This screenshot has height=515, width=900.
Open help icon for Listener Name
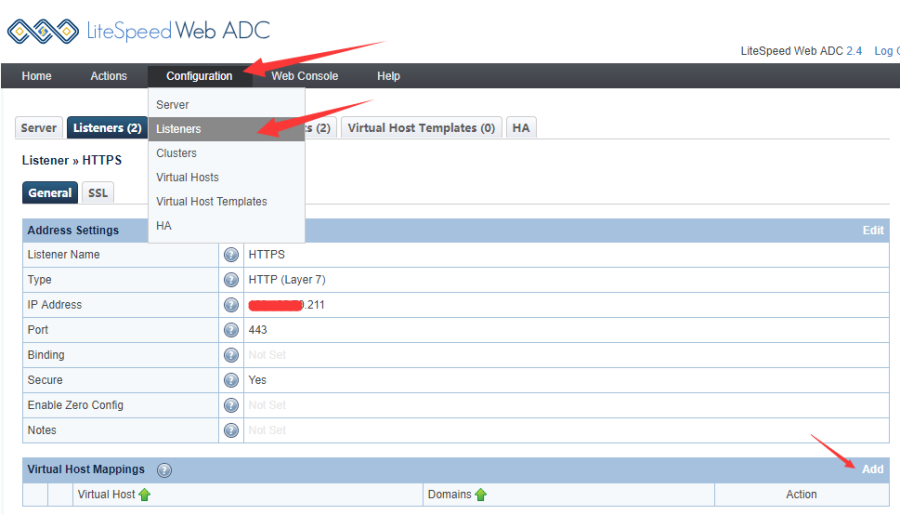(231, 255)
